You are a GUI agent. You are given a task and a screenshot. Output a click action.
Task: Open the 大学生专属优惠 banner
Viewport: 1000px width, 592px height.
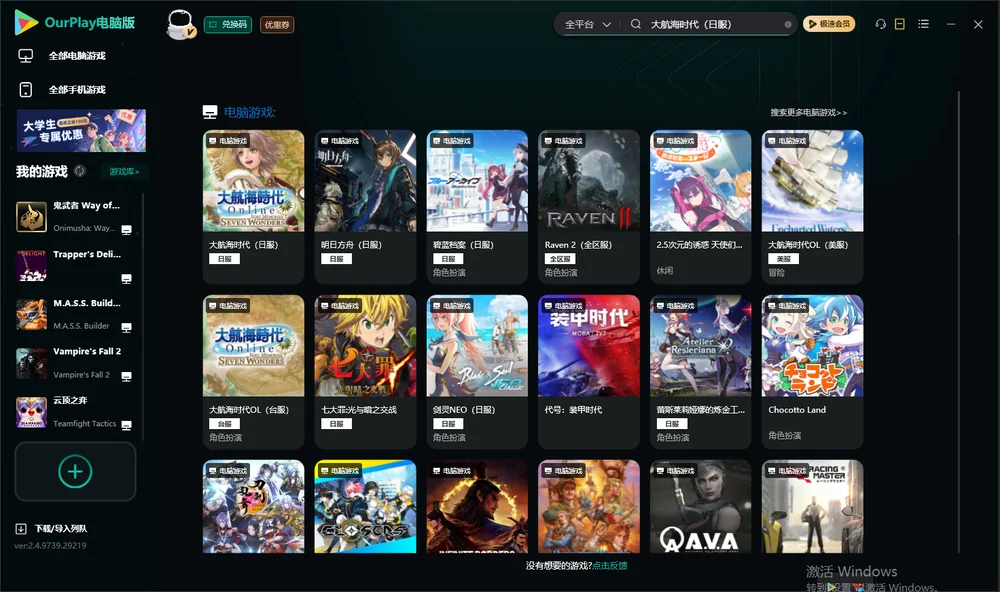(81, 130)
